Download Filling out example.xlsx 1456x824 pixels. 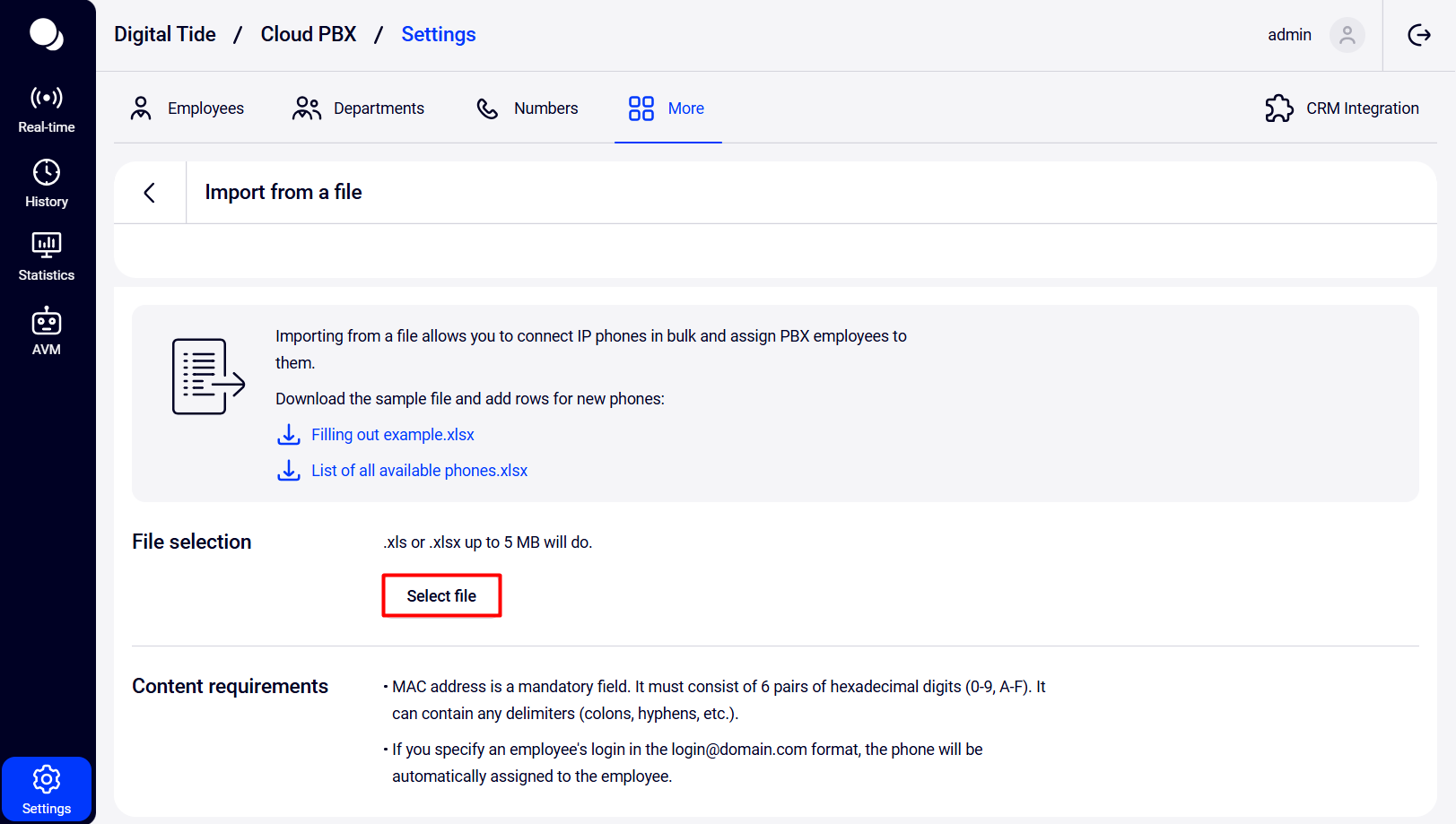[393, 435]
